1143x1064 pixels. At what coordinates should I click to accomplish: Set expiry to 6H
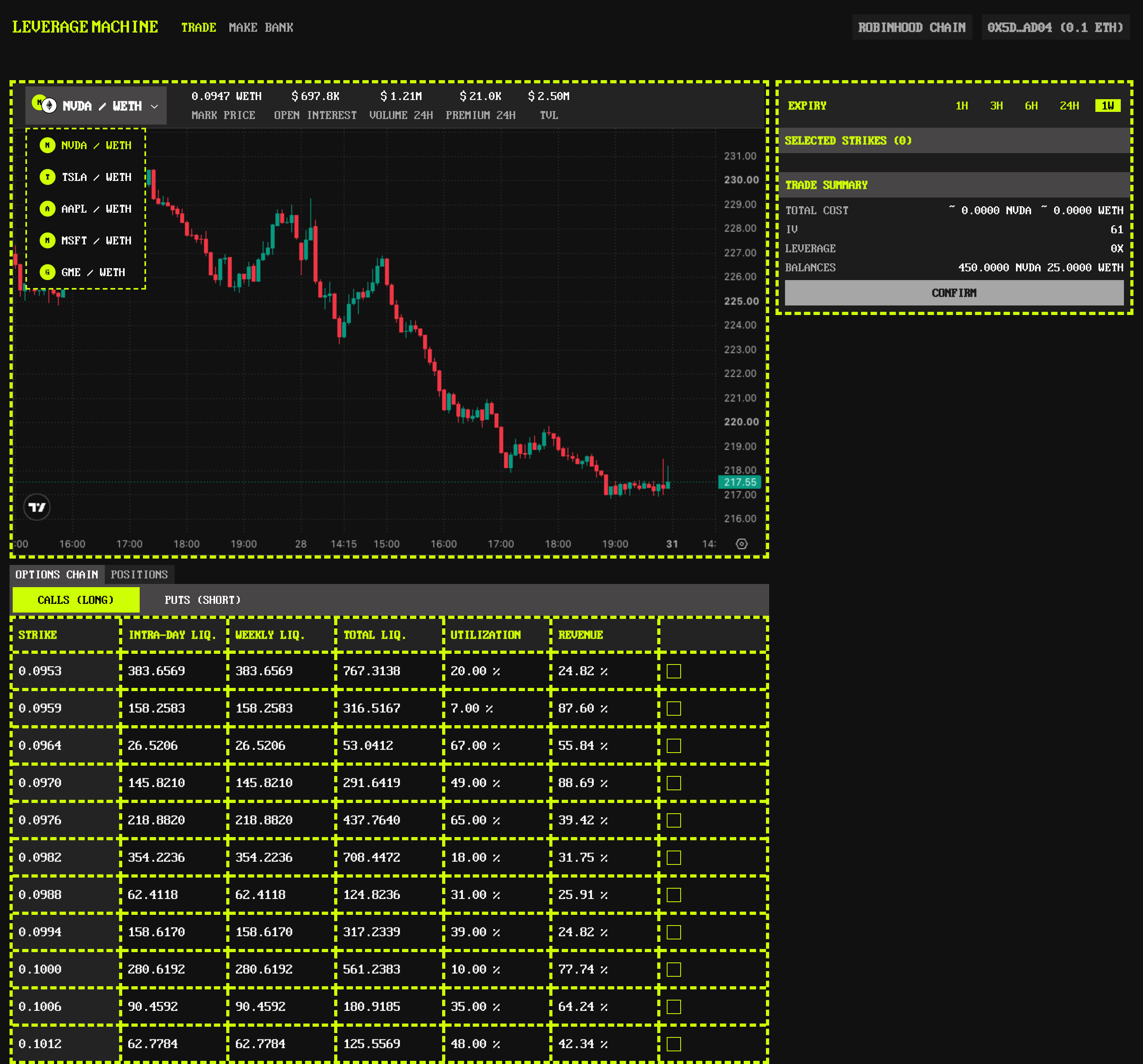1031,106
